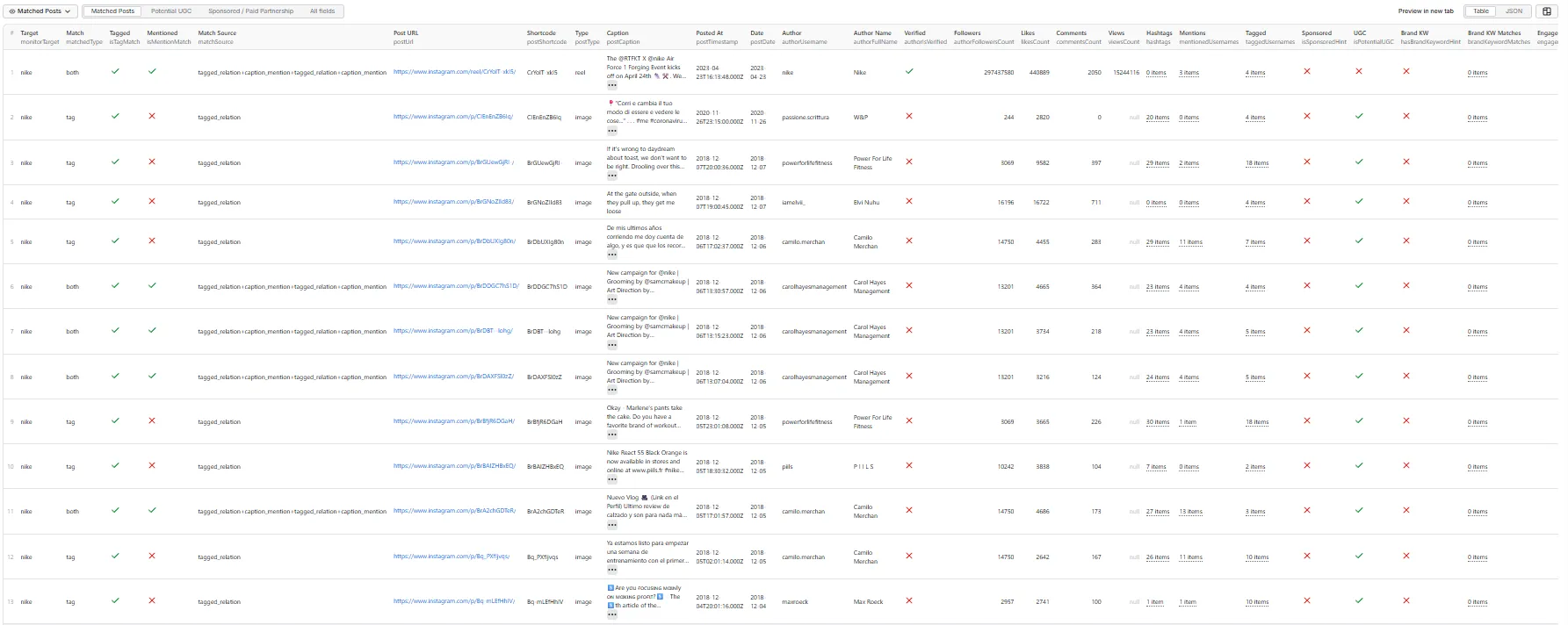Click Verified check mark for nike author
1568x625 pixels.
[x=909, y=71]
